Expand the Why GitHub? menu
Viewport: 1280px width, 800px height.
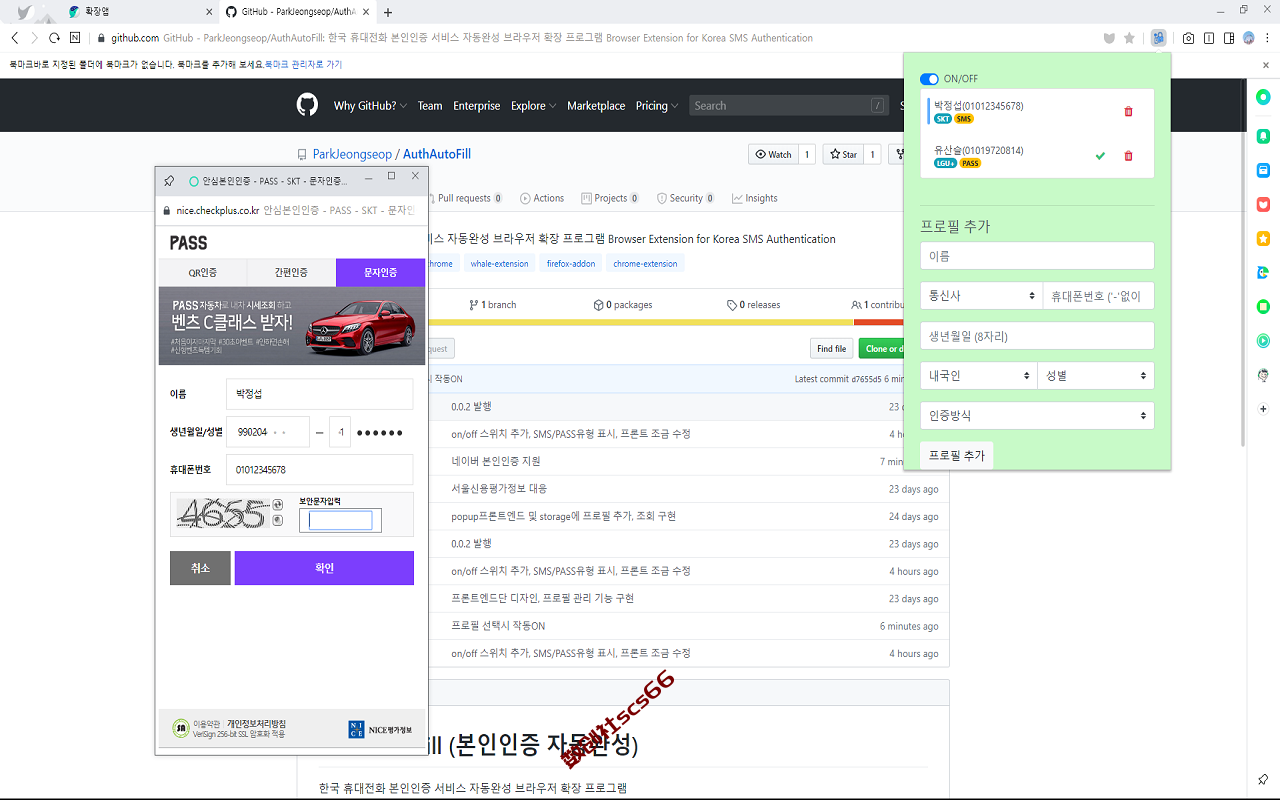tap(370, 106)
